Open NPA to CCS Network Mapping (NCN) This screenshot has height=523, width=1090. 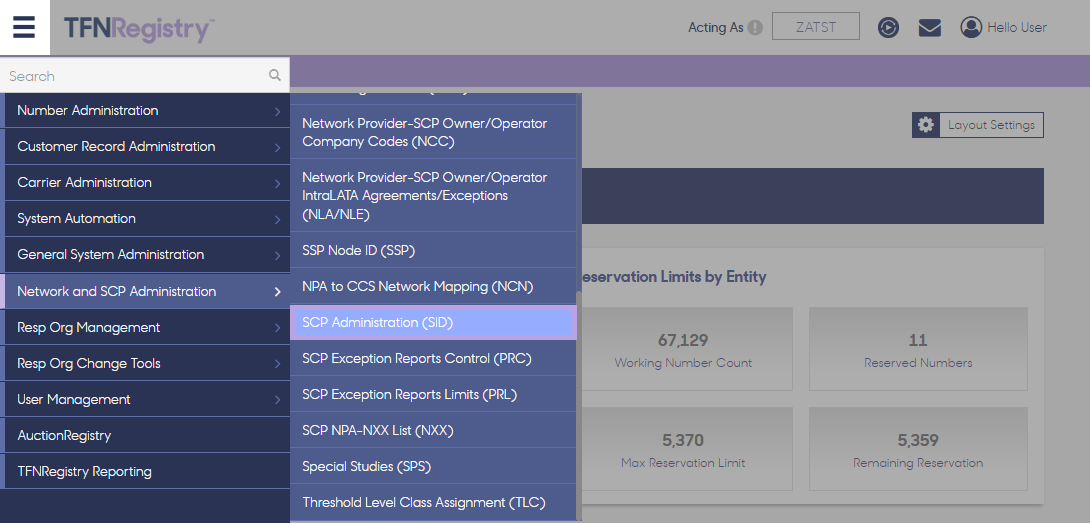433,287
